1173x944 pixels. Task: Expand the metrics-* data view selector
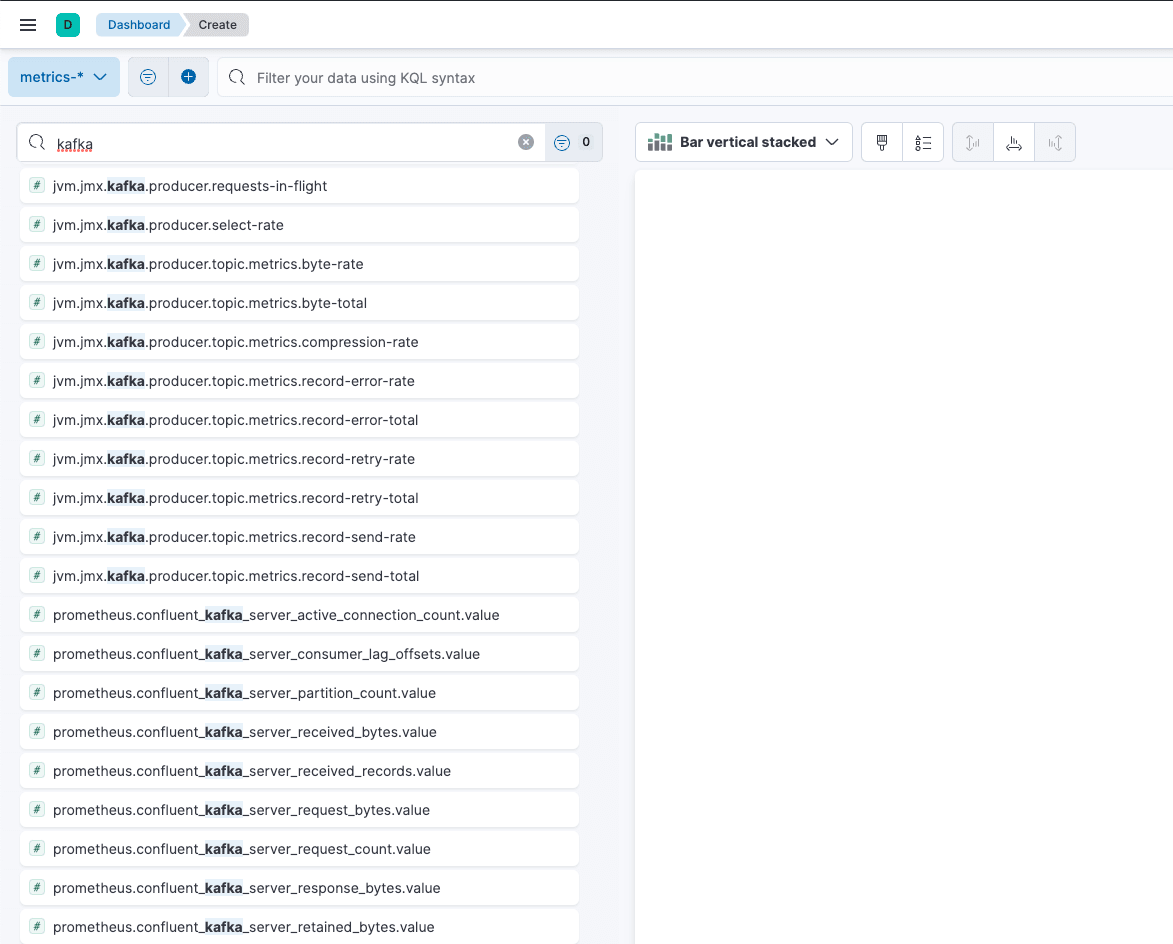64,77
